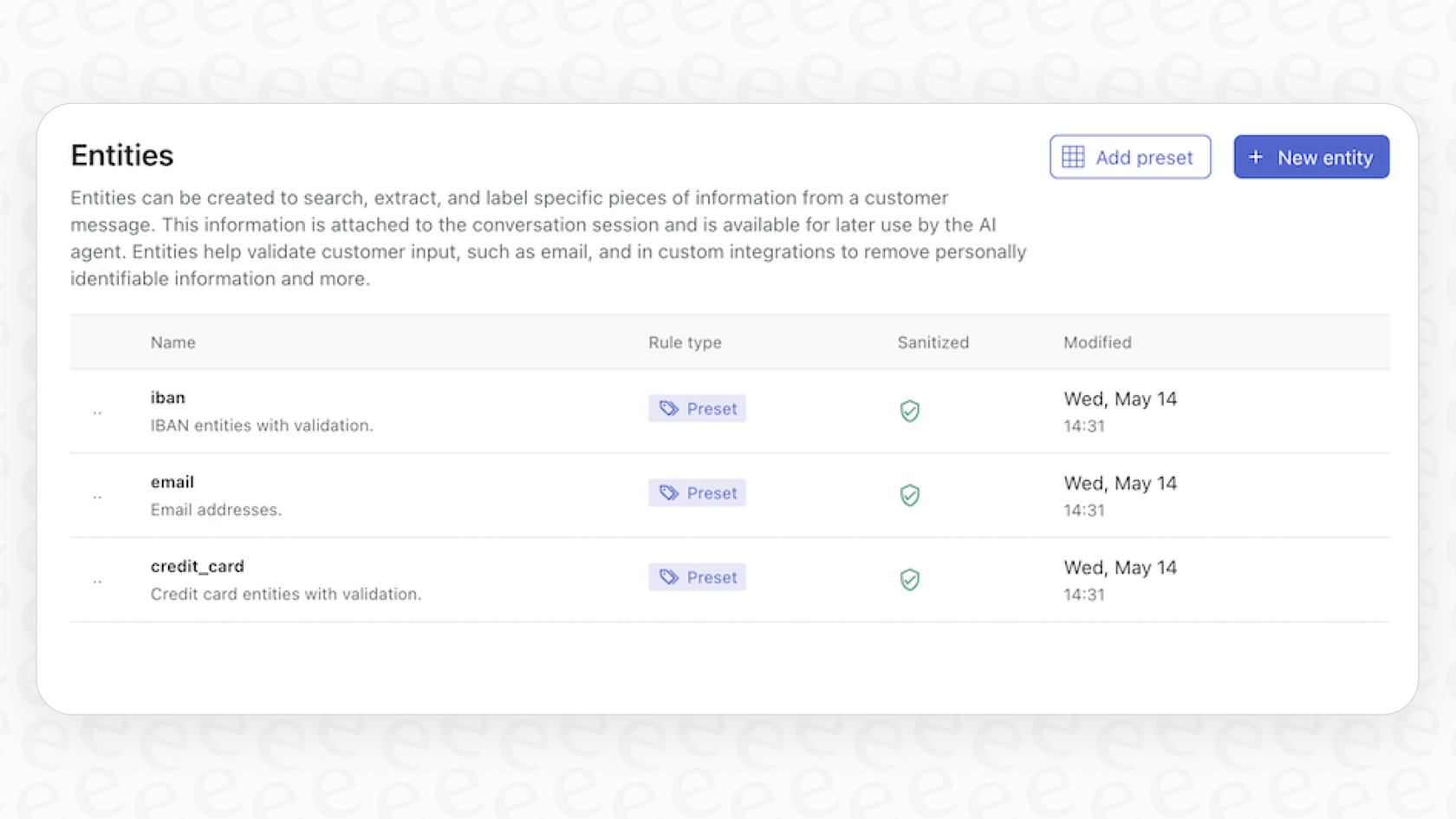The width and height of the screenshot is (1456, 819).
Task: Click the tag icon in iban's Preset badge
Action: (x=668, y=407)
